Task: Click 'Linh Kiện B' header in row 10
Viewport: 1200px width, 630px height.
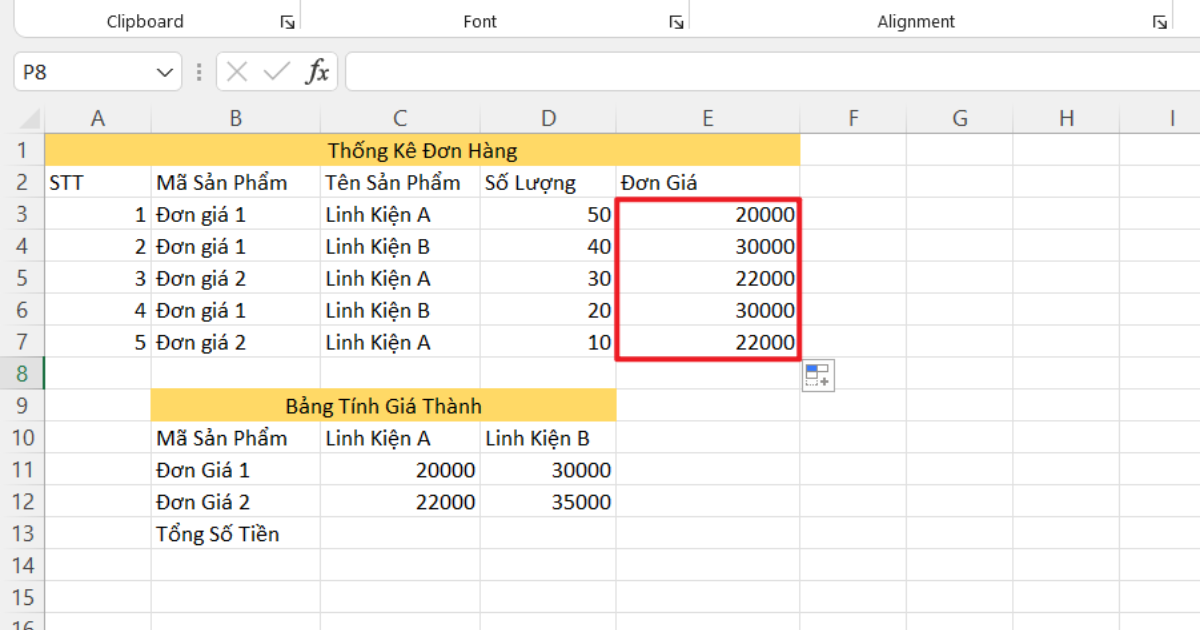Action: [x=548, y=438]
